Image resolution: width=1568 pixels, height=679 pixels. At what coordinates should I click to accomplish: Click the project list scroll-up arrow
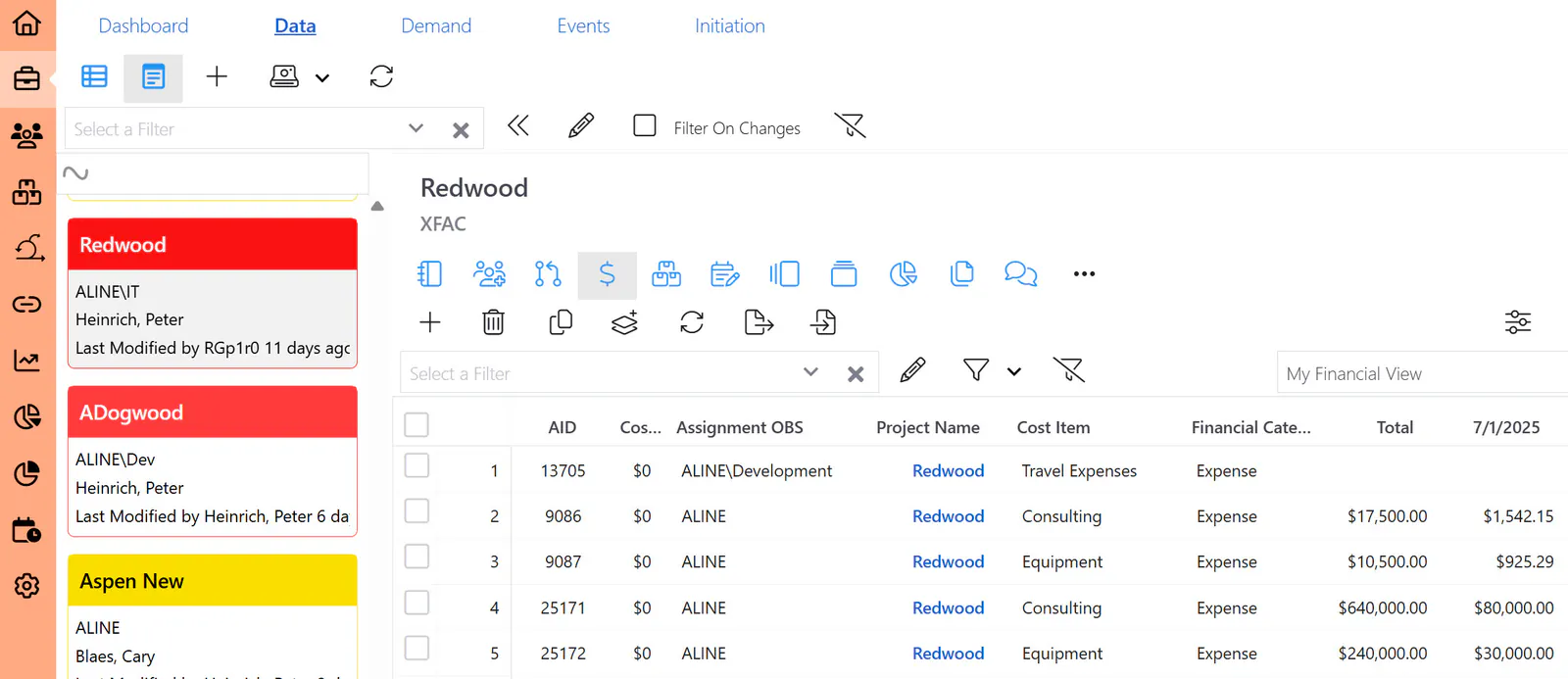(x=377, y=207)
